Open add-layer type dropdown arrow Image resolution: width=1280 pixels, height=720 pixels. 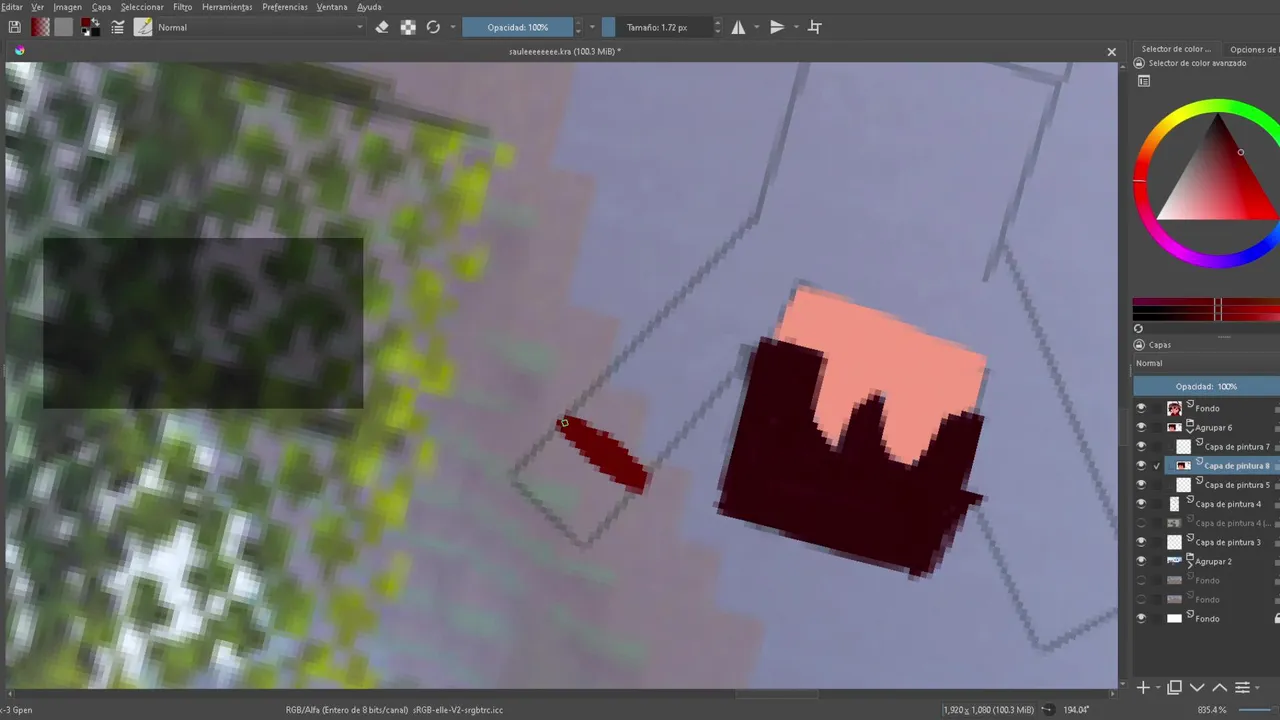tap(1157, 688)
